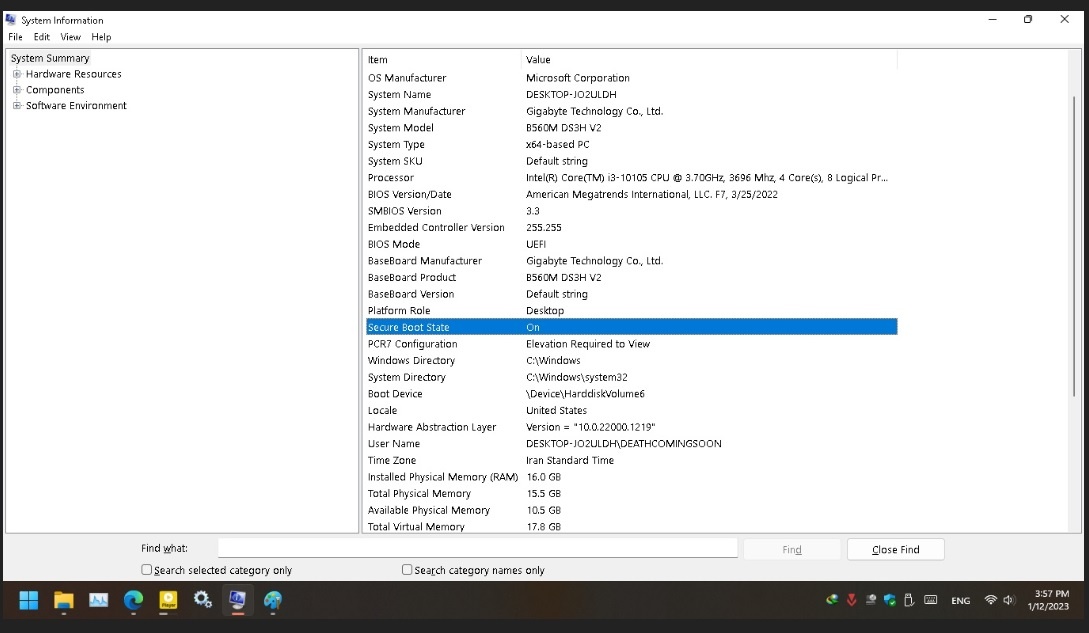Screen dimensions: 1089x633
Task: Select the Time Zone row
Action: (x=631, y=461)
